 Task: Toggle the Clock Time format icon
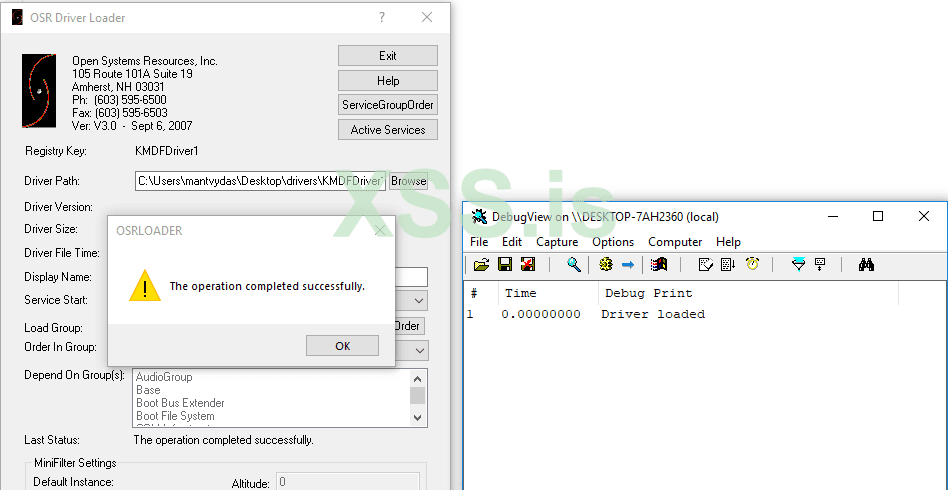click(752, 264)
